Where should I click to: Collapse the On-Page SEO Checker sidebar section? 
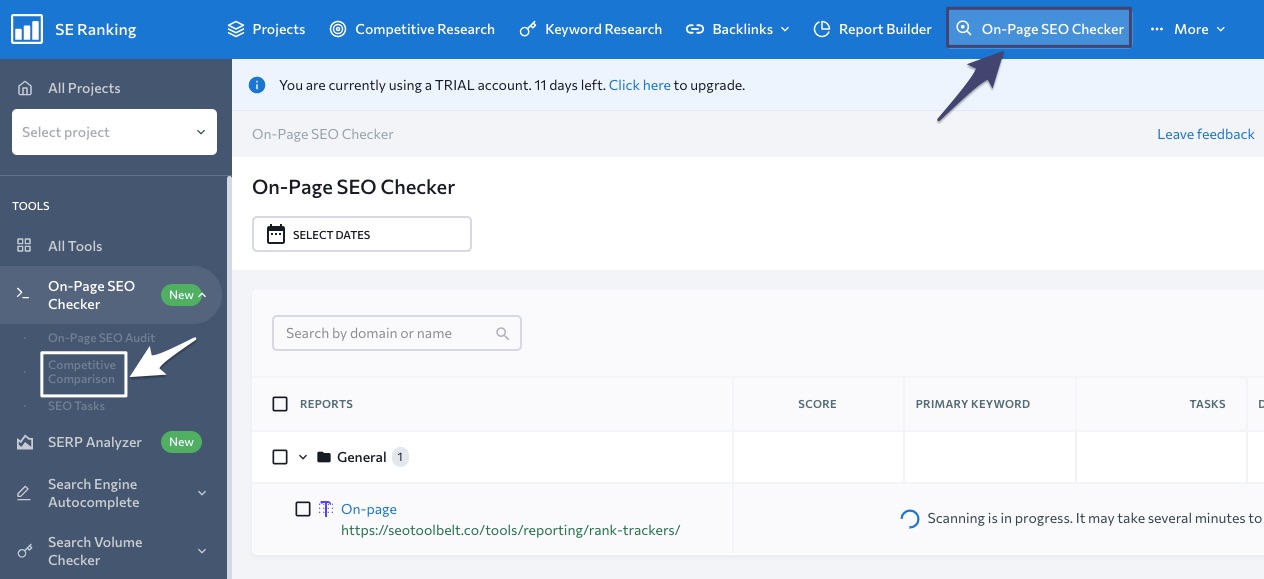click(202, 294)
